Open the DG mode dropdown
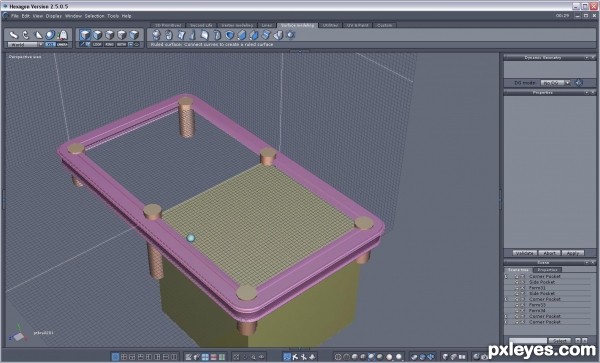Viewport: 600px width, 363px height. pos(555,83)
